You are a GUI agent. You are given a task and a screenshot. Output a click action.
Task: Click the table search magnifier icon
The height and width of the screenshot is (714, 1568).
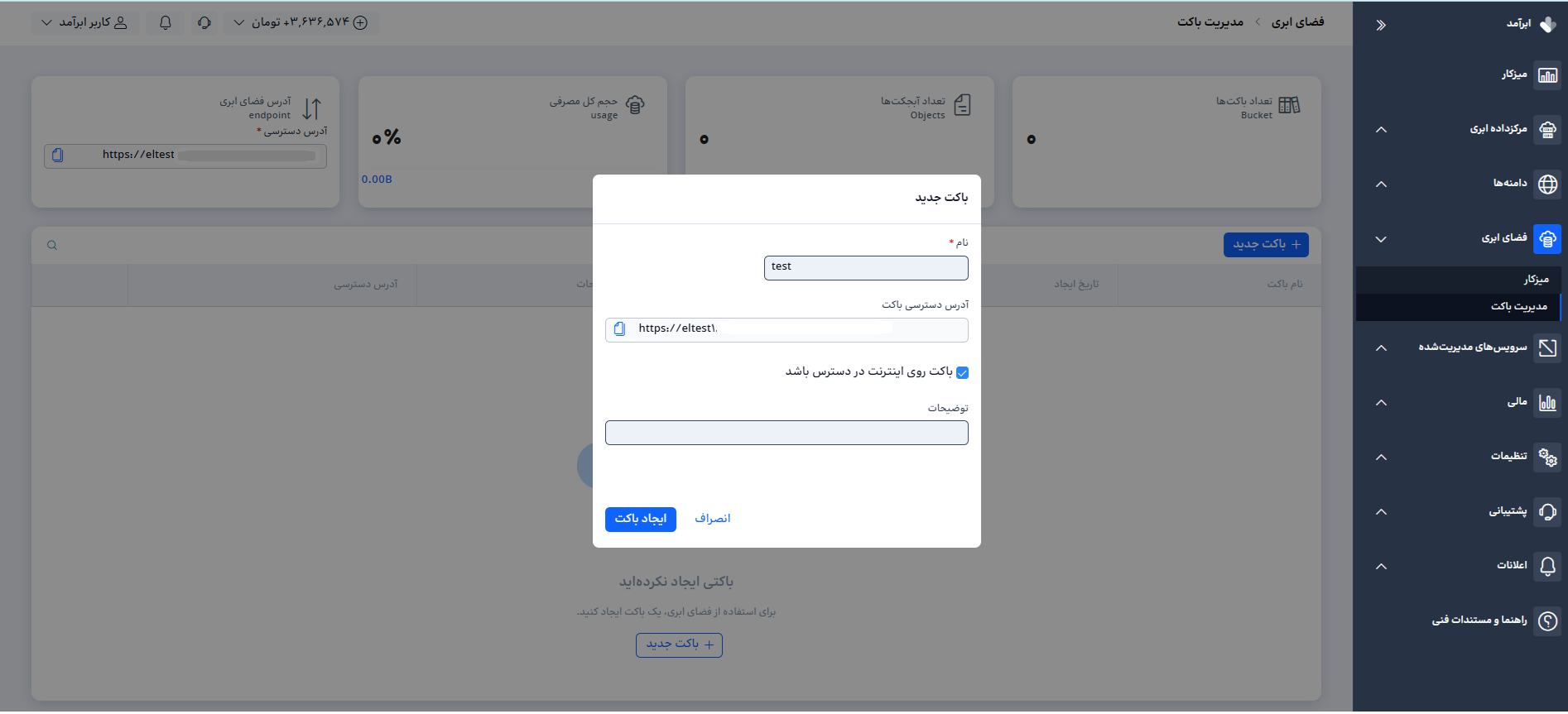(x=52, y=246)
